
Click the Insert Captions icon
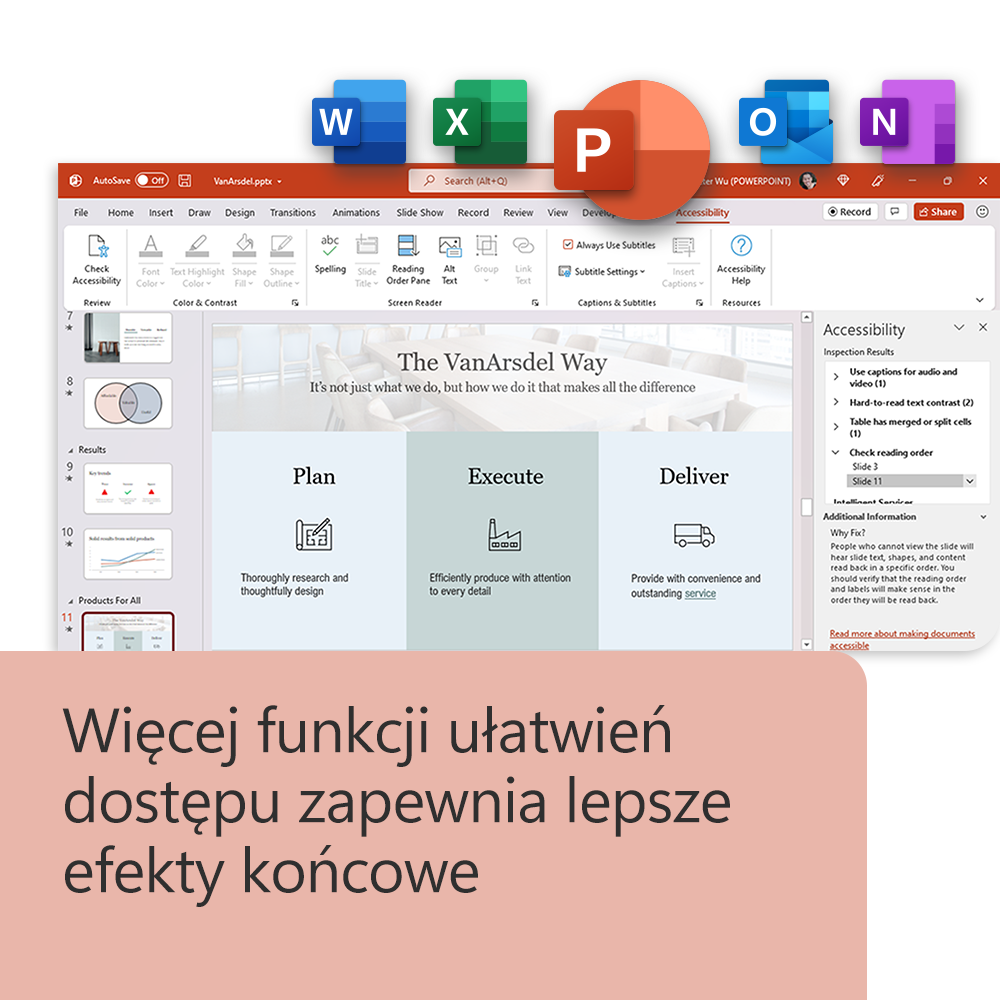683,247
